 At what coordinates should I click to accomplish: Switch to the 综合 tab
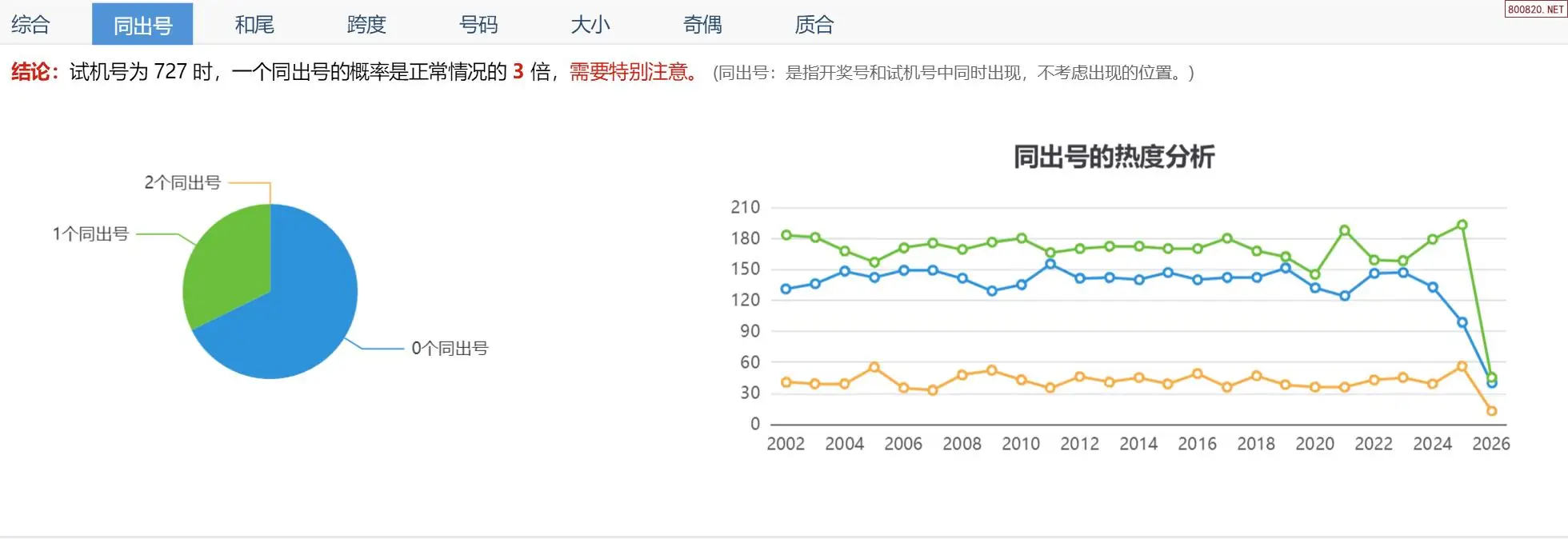(30, 24)
